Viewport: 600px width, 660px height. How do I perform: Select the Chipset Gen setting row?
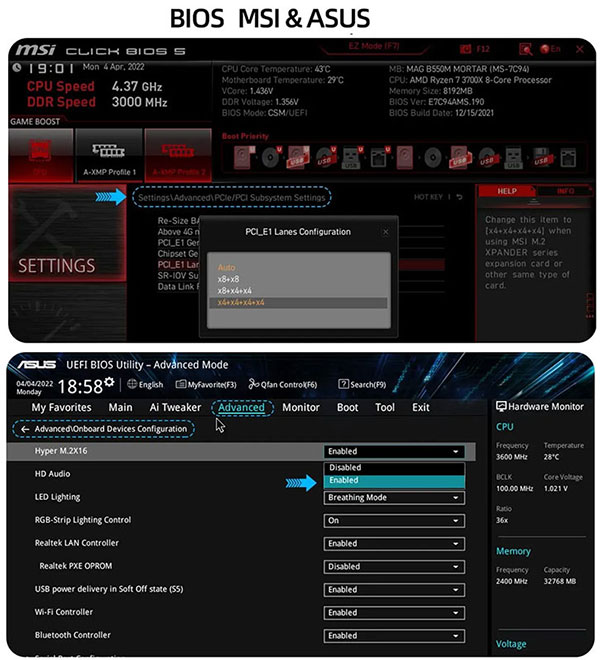click(178, 253)
